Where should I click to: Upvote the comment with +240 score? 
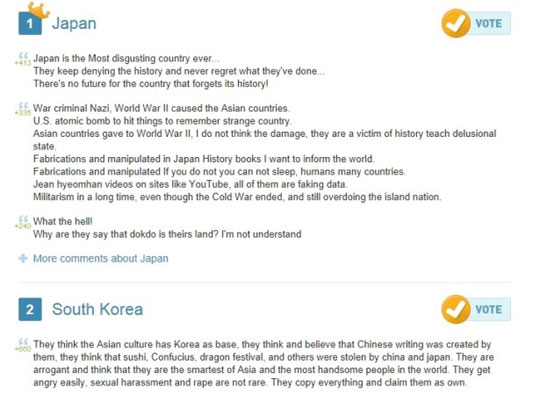pyautogui.click(x=23, y=226)
